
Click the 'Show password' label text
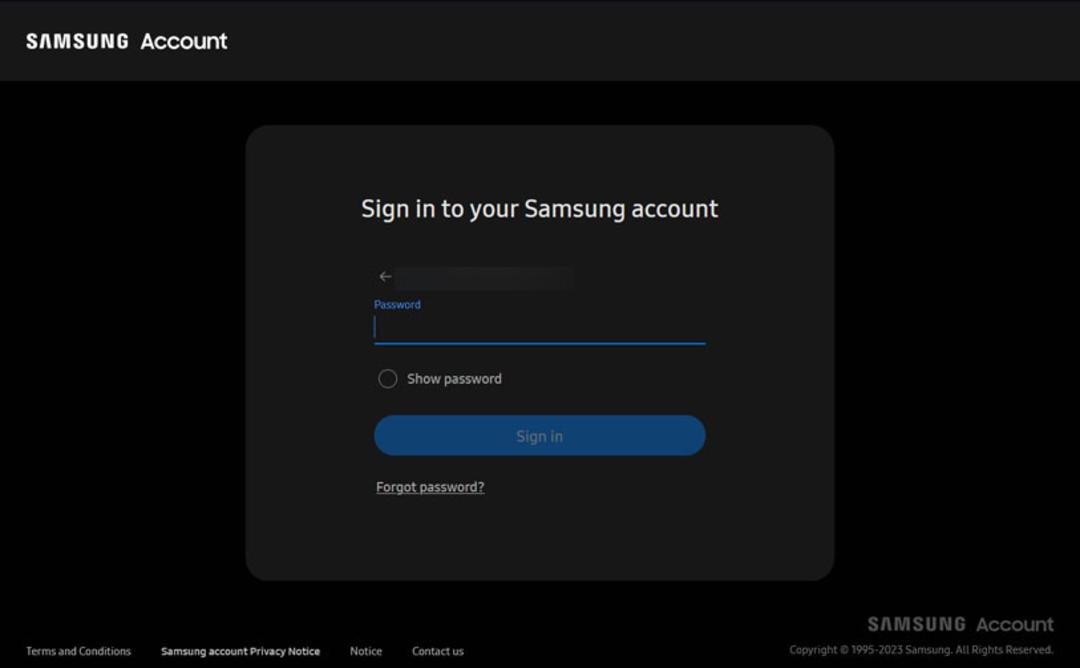[x=454, y=379]
